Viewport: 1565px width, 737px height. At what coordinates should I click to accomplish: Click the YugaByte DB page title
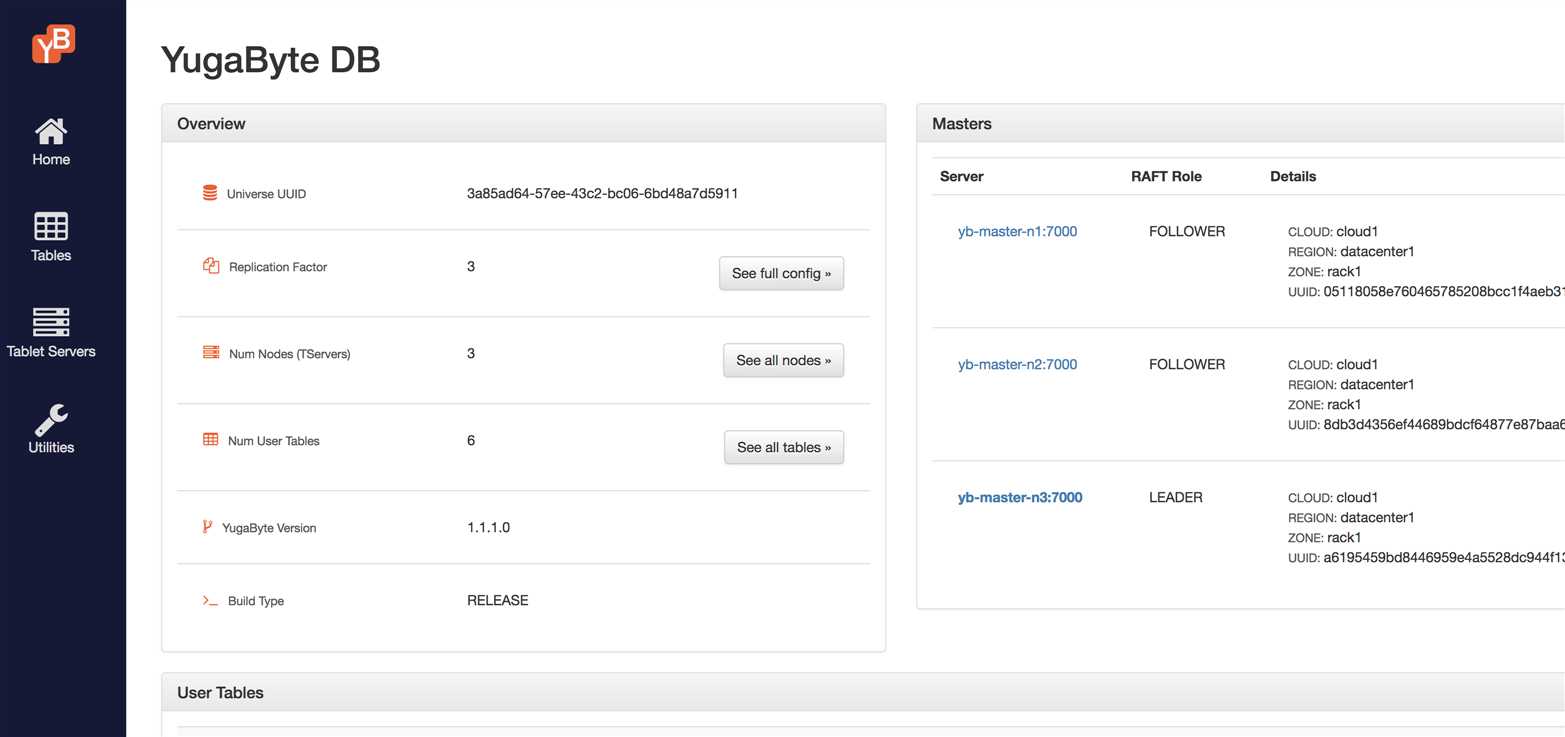[271, 60]
